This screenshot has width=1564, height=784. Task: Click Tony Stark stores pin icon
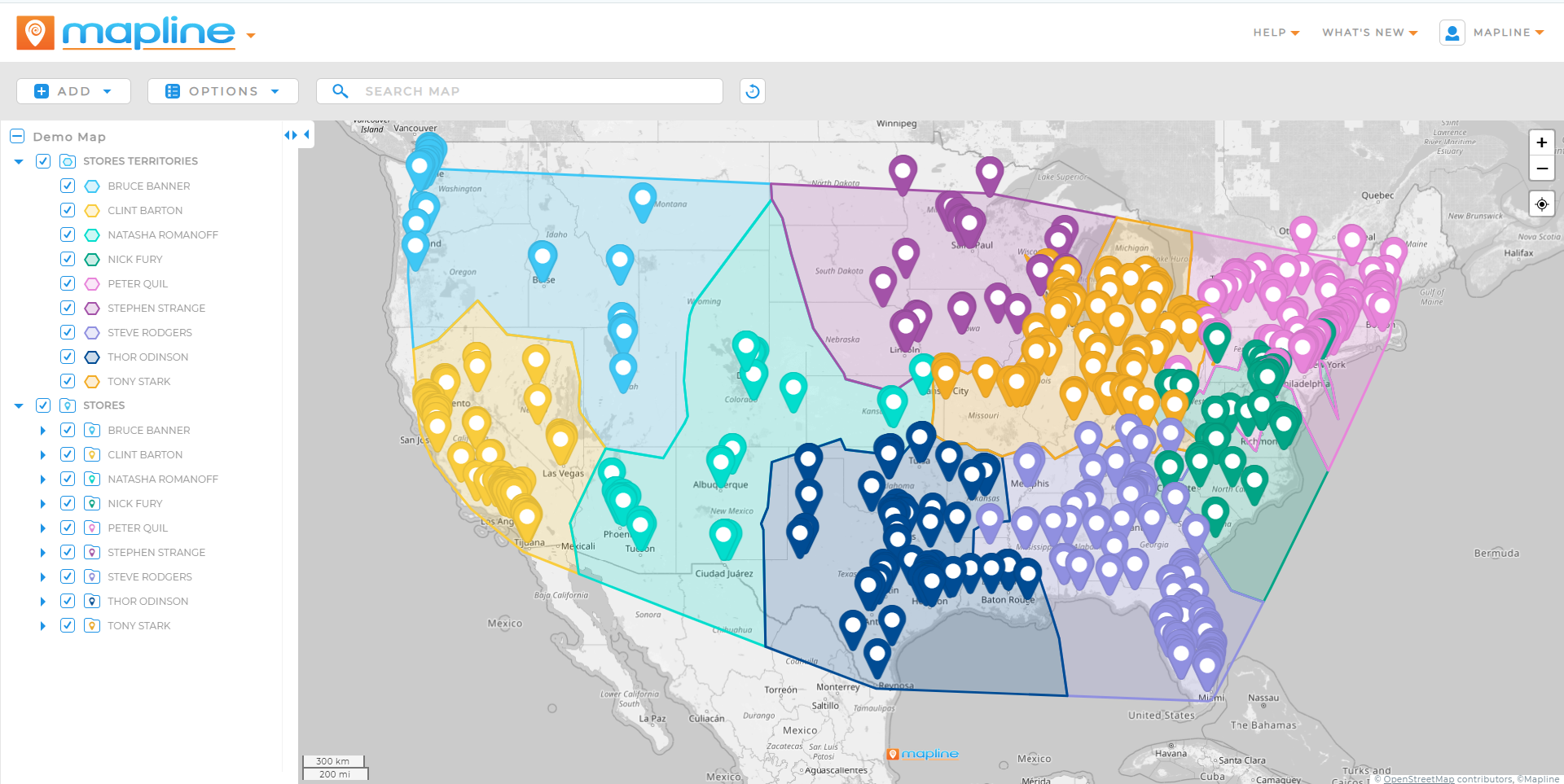(x=92, y=625)
